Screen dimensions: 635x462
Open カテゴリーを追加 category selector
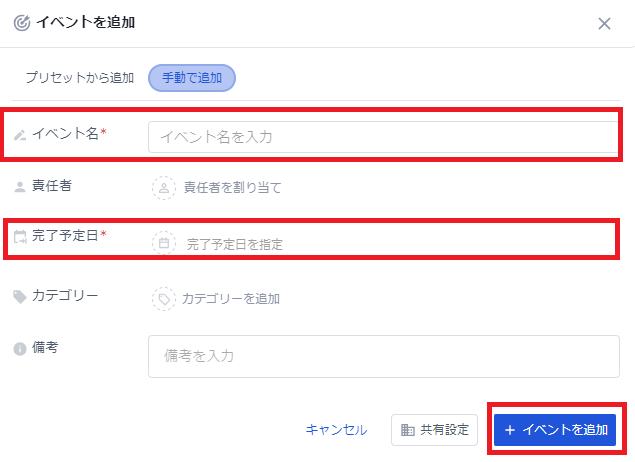231,299
